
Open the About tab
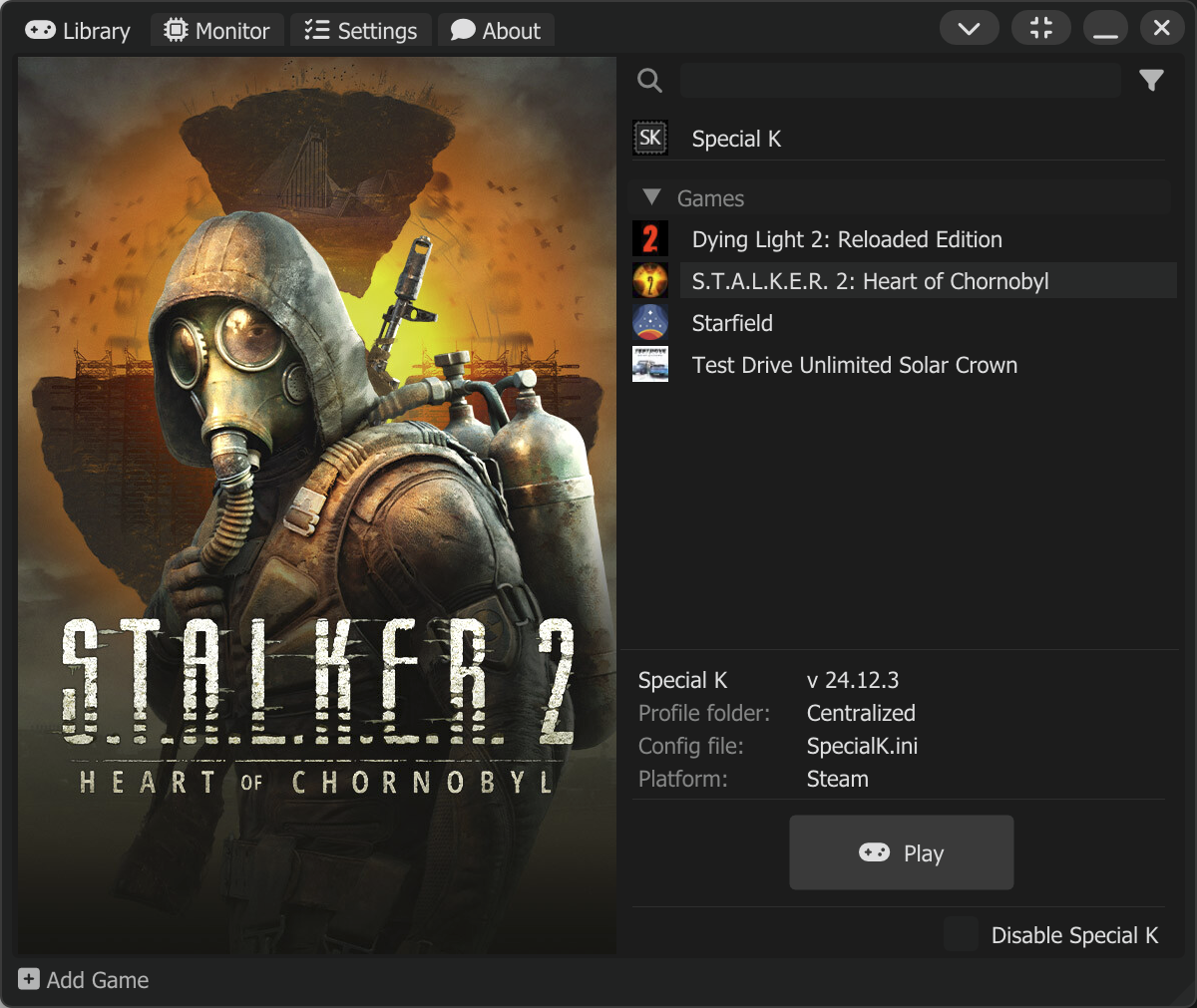pyautogui.click(x=496, y=31)
